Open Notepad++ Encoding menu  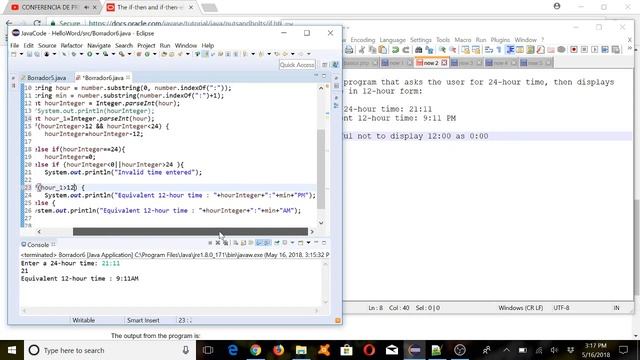[362, 40]
